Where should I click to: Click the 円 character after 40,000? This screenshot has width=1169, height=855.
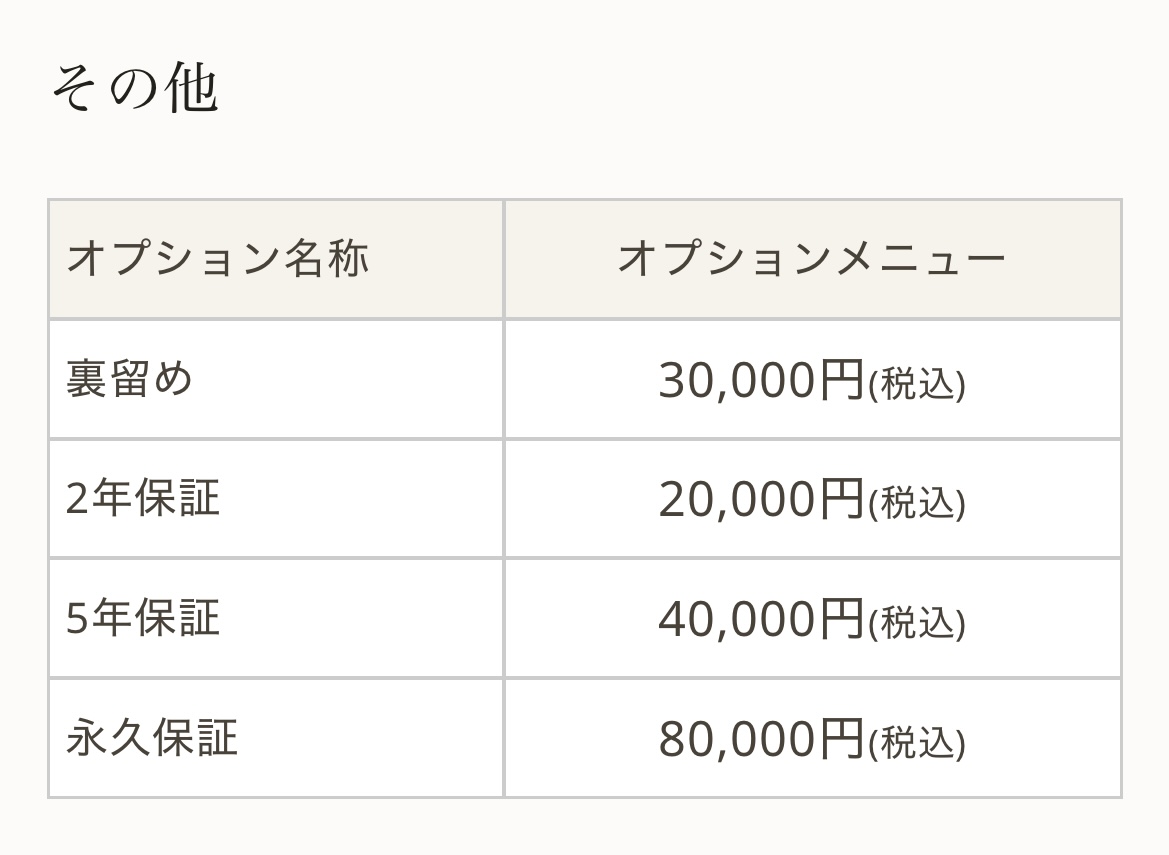[x=841, y=619]
